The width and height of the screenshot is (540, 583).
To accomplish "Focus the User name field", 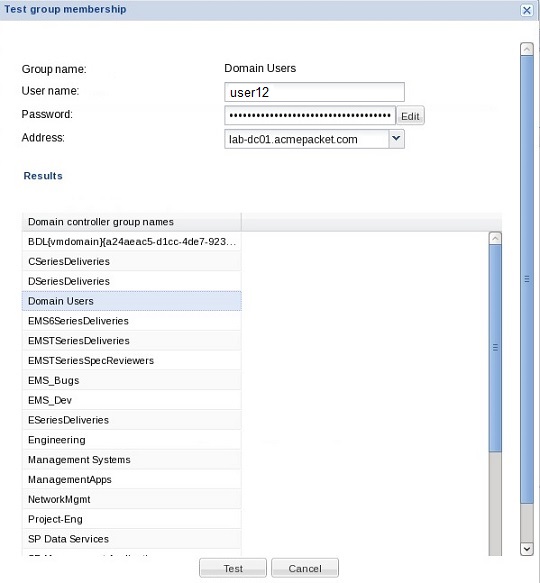I will click(x=314, y=92).
